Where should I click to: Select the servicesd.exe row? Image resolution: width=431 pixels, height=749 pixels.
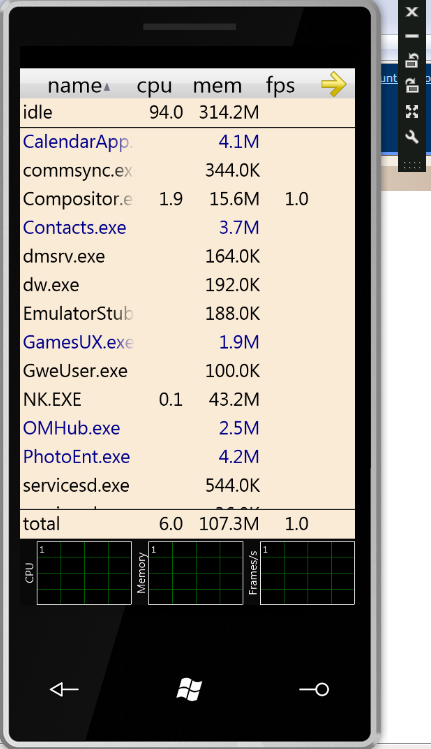(x=187, y=486)
